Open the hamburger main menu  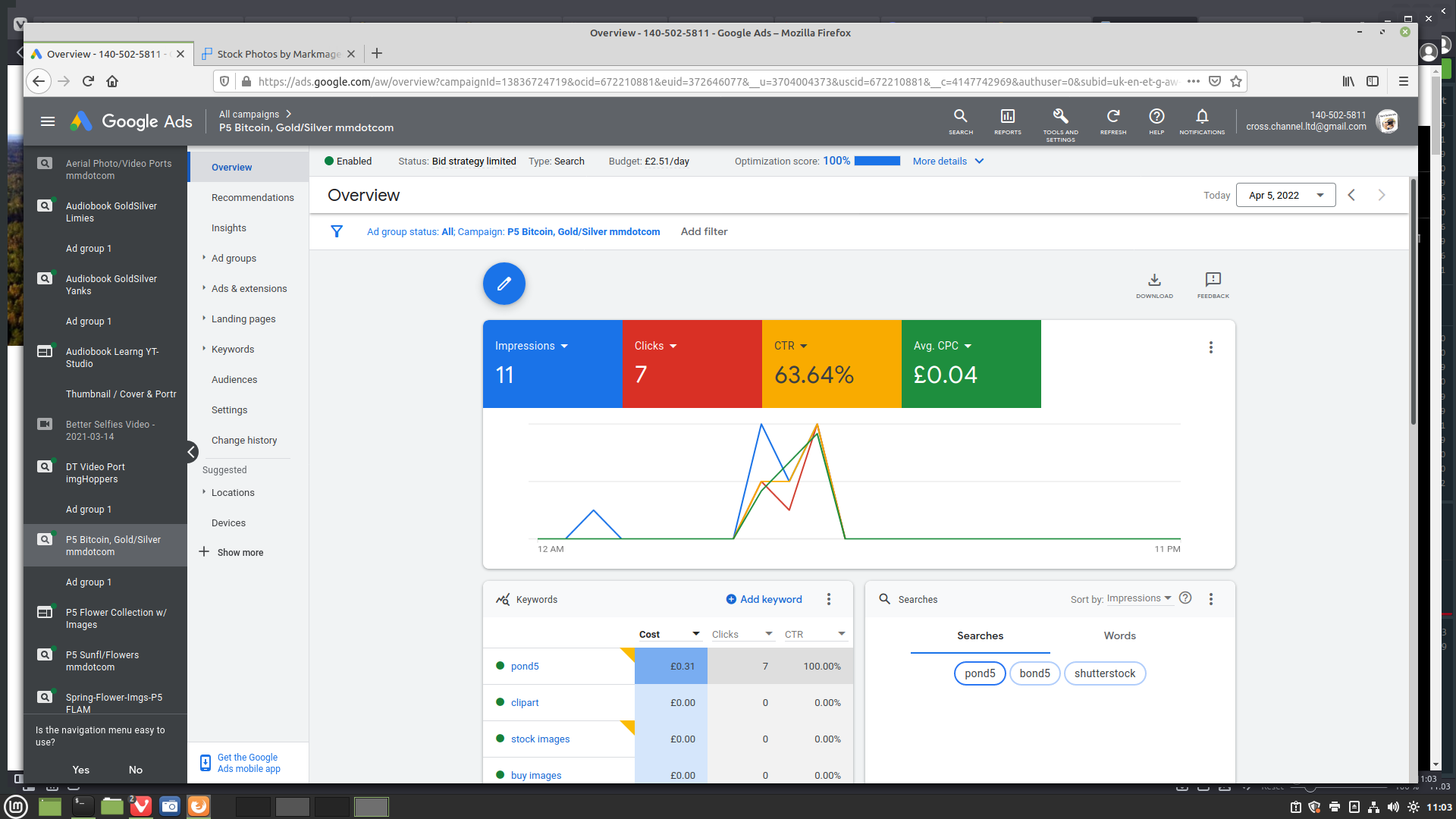coord(48,121)
